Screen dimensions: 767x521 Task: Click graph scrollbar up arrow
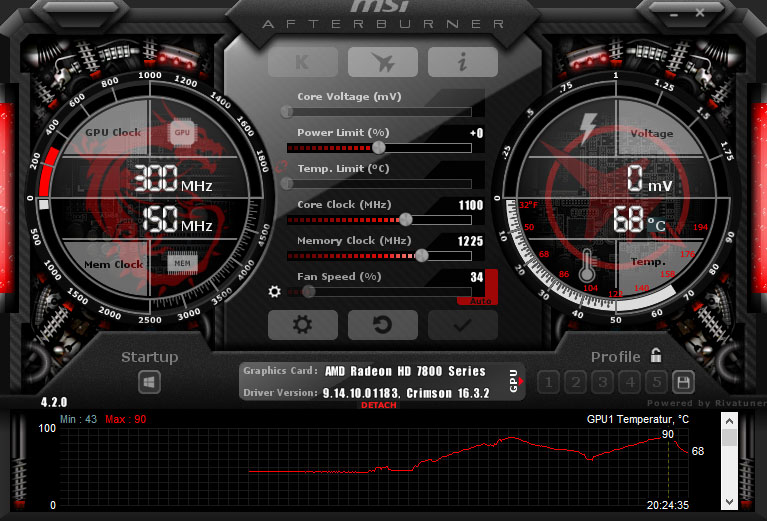pyautogui.click(x=729, y=421)
